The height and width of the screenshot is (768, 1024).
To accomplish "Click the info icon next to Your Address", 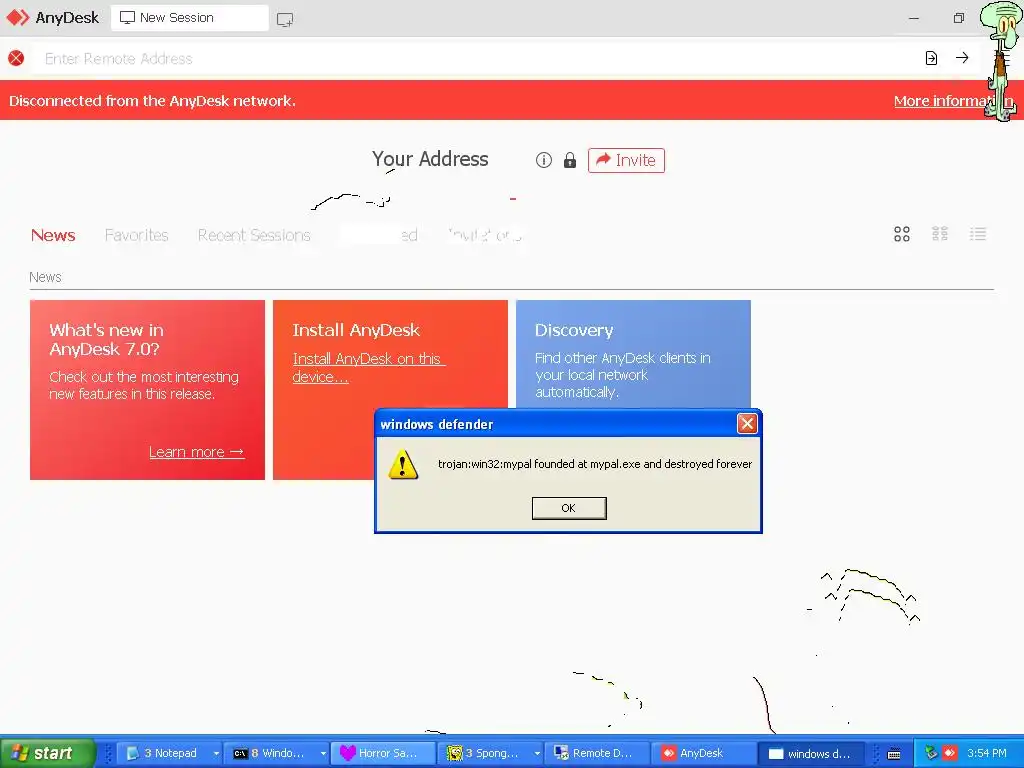I will pos(543,160).
